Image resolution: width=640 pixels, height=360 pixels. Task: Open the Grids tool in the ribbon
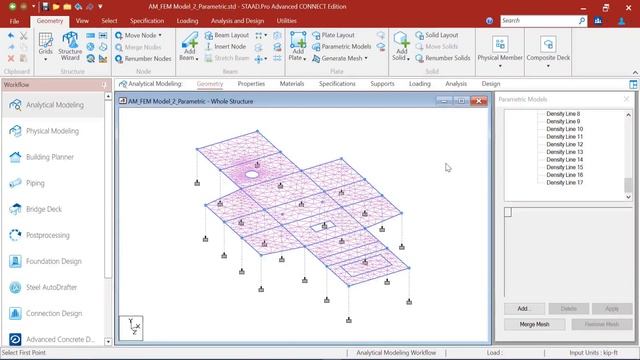(x=45, y=47)
